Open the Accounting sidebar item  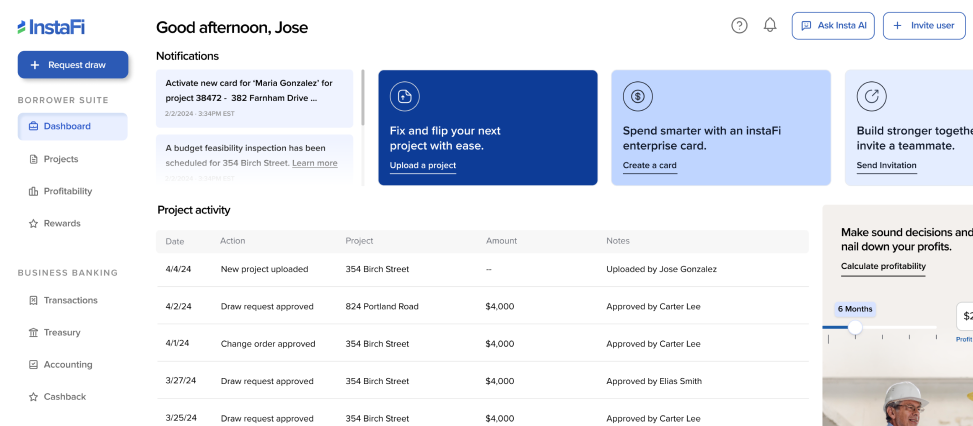67,365
